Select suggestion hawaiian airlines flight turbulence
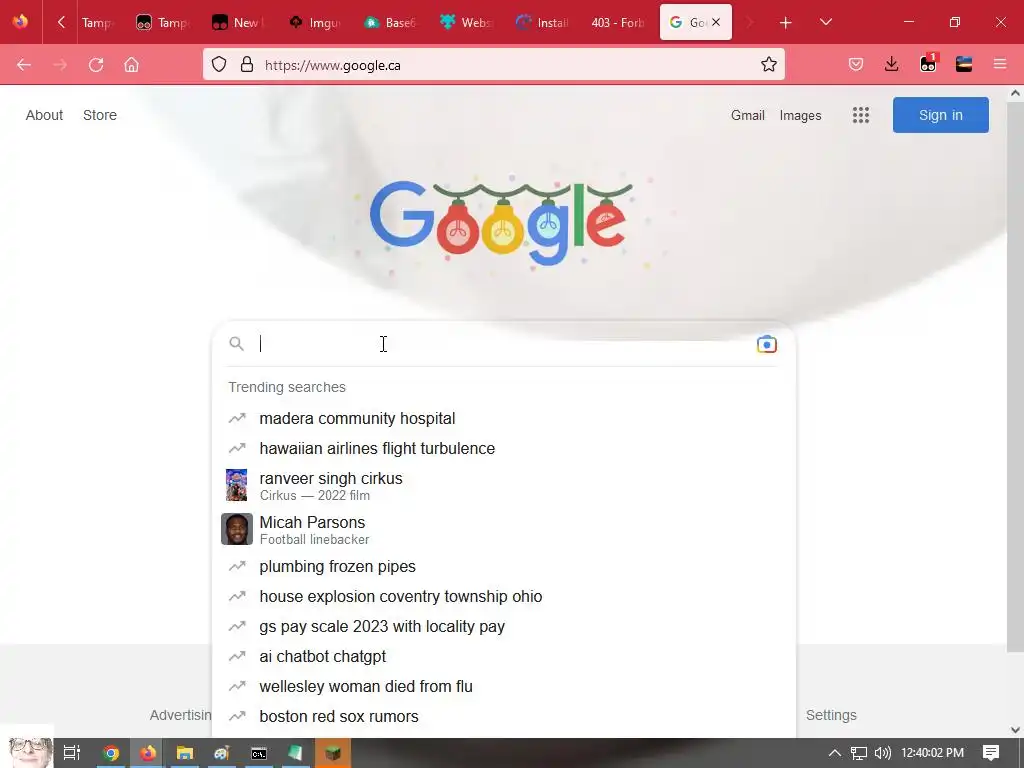Viewport: 1024px width, 768px height. (504, 448)
